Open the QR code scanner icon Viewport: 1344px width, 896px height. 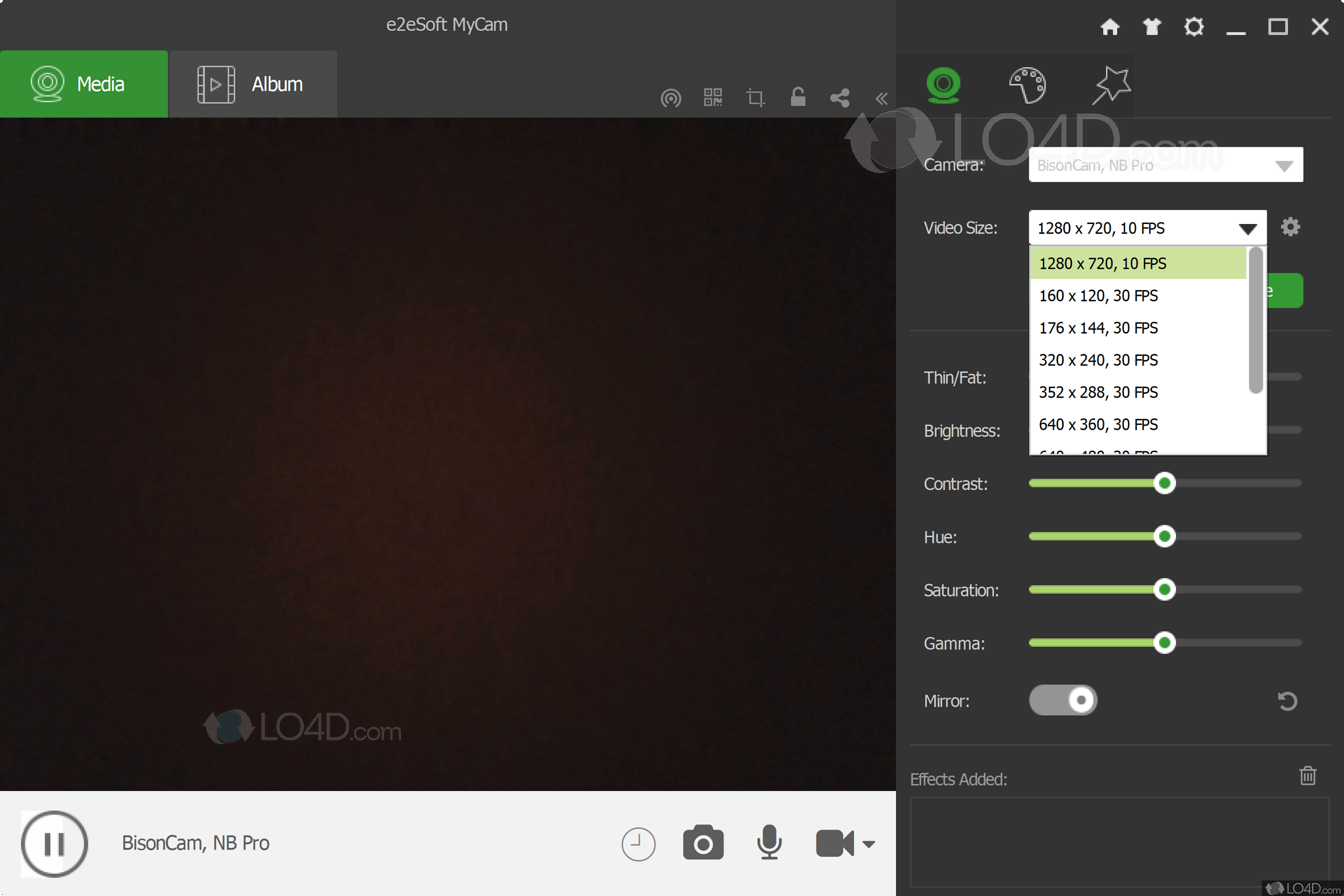712,97
